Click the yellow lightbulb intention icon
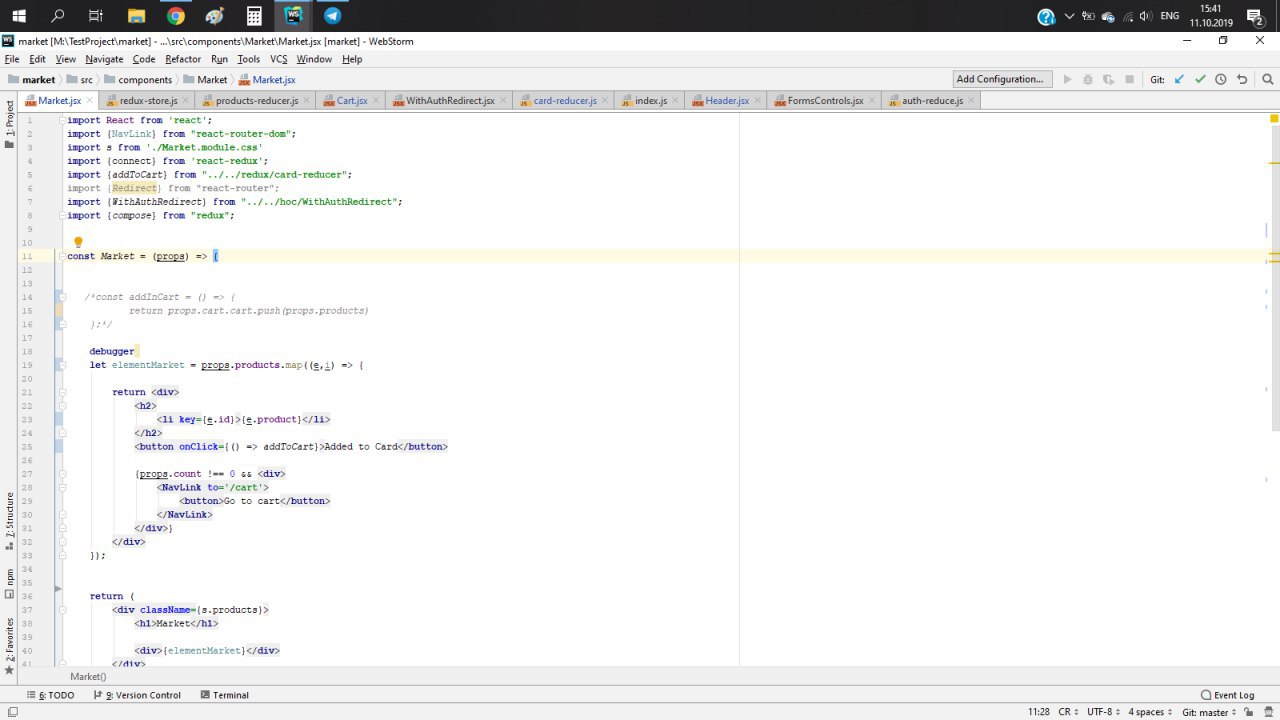The height and width of the screenshot is (720, 1280). [x=78, y=242]
